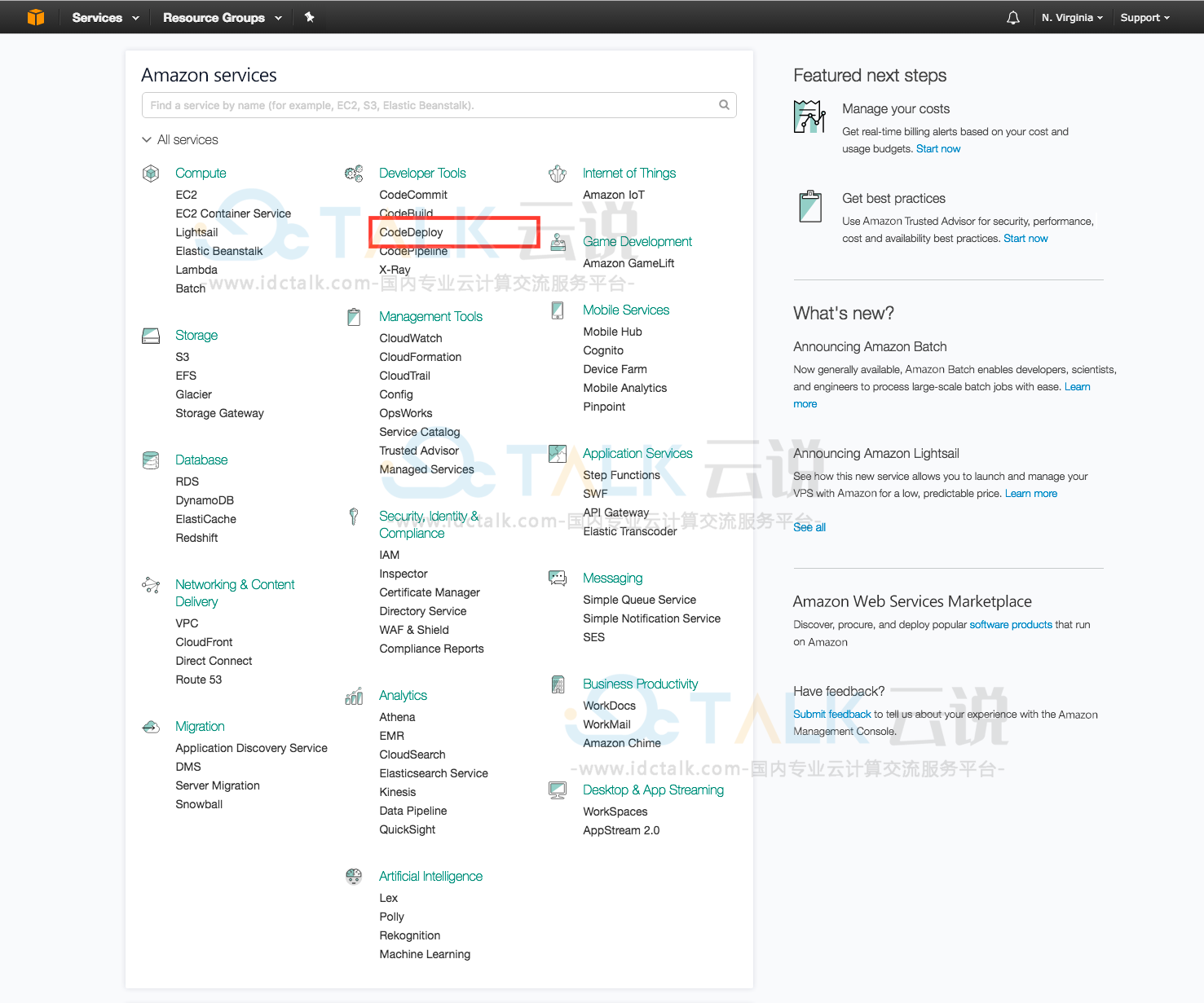Open the Amazon IoT service
The width and height of the screenshot is (1204, 1003).
pos(614,195)
